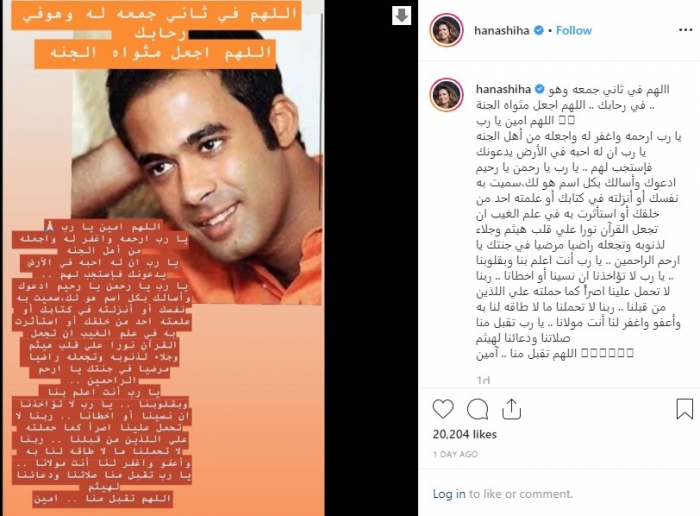Viewport: 700px width, 516px height.
Task: Click the Log in link
Action: 449,494
